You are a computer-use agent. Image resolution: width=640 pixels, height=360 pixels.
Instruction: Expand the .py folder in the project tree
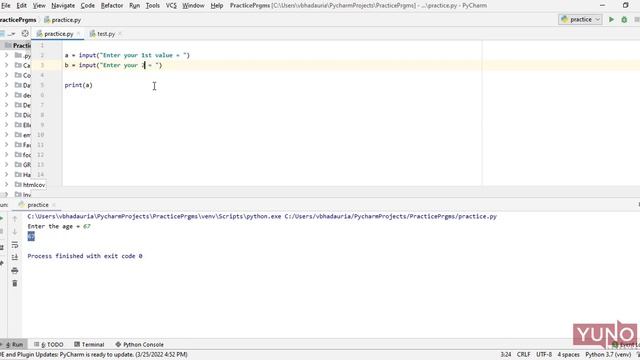[6, 55]
